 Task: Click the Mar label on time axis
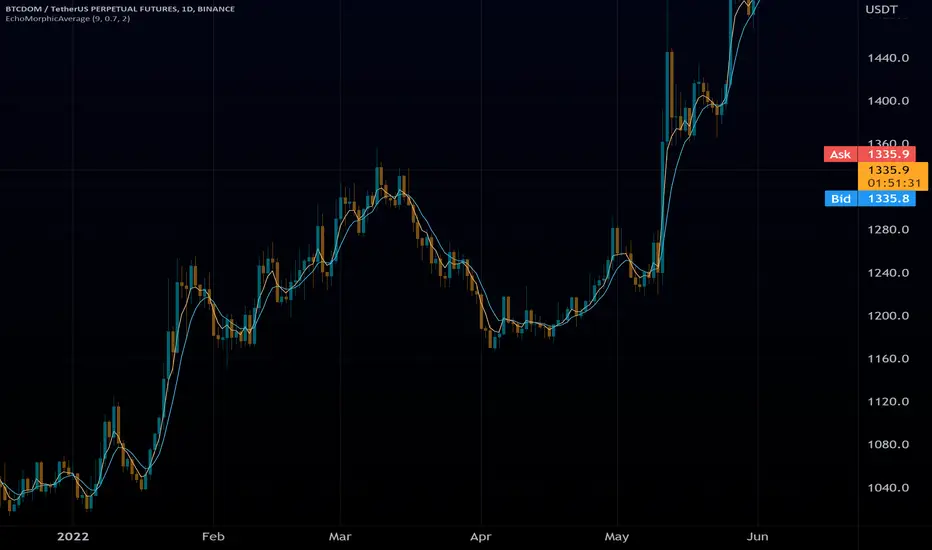tap(340, 536)
